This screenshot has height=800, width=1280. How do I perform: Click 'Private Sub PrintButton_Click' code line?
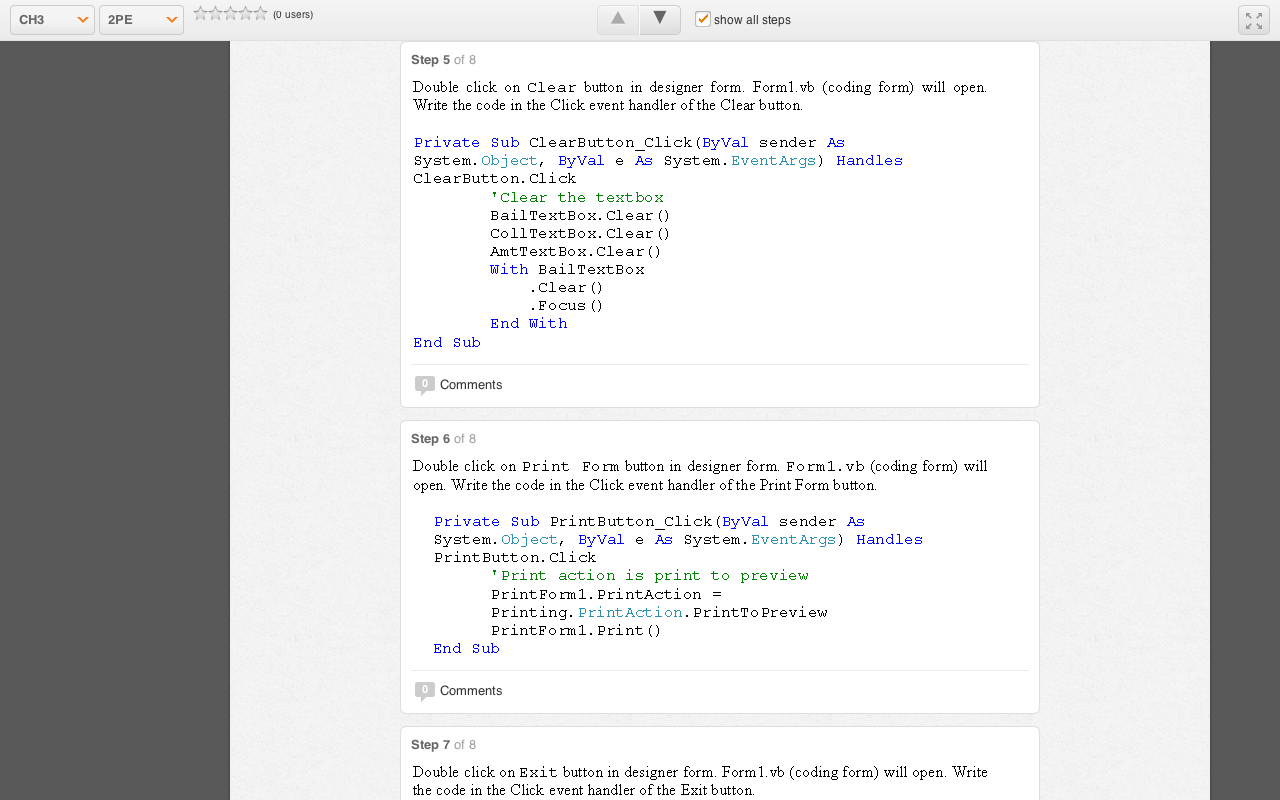649,522
